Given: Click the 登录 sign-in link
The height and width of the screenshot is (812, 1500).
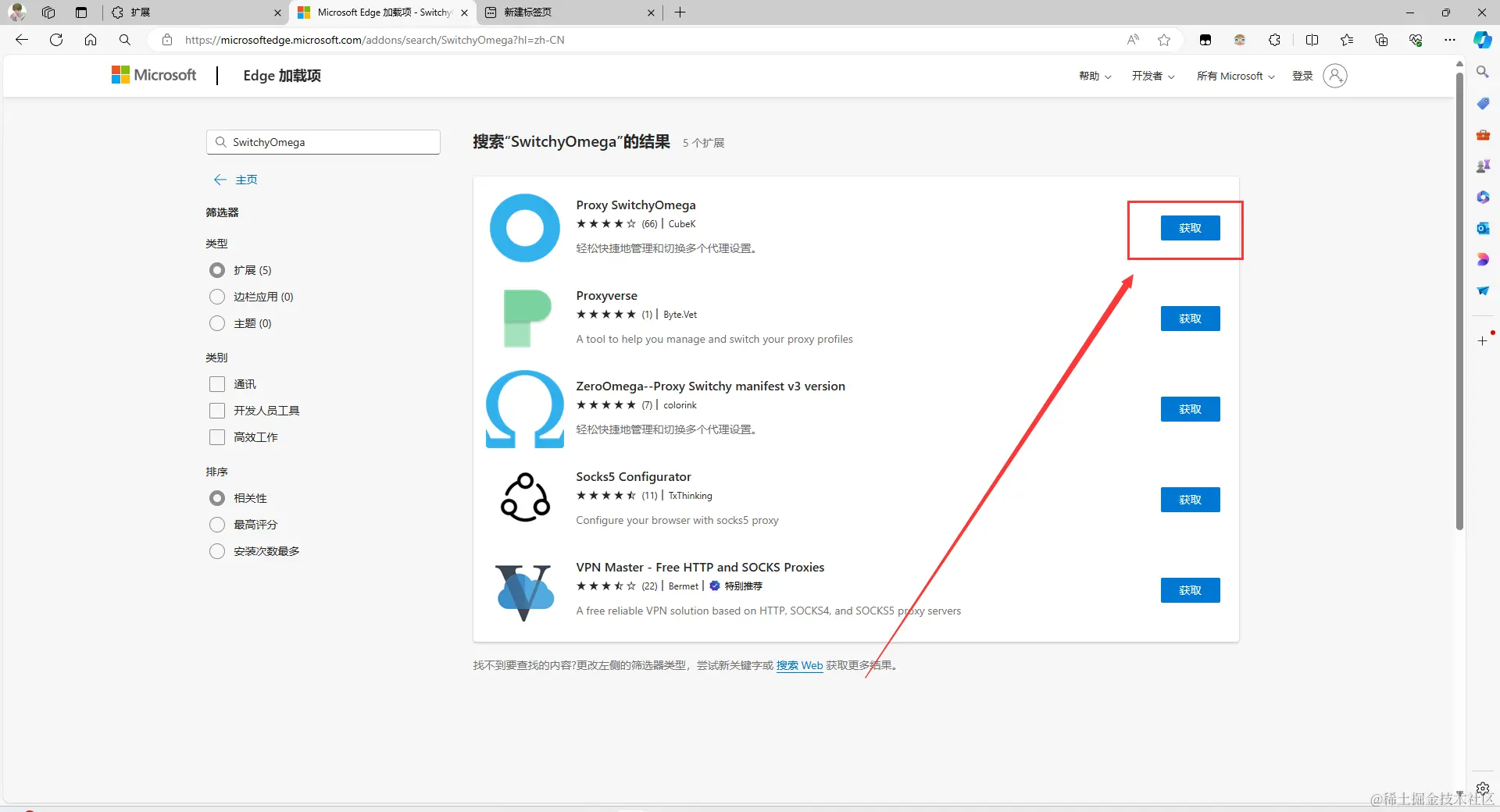Looking at the screenshot, I should coord(1302,76).
